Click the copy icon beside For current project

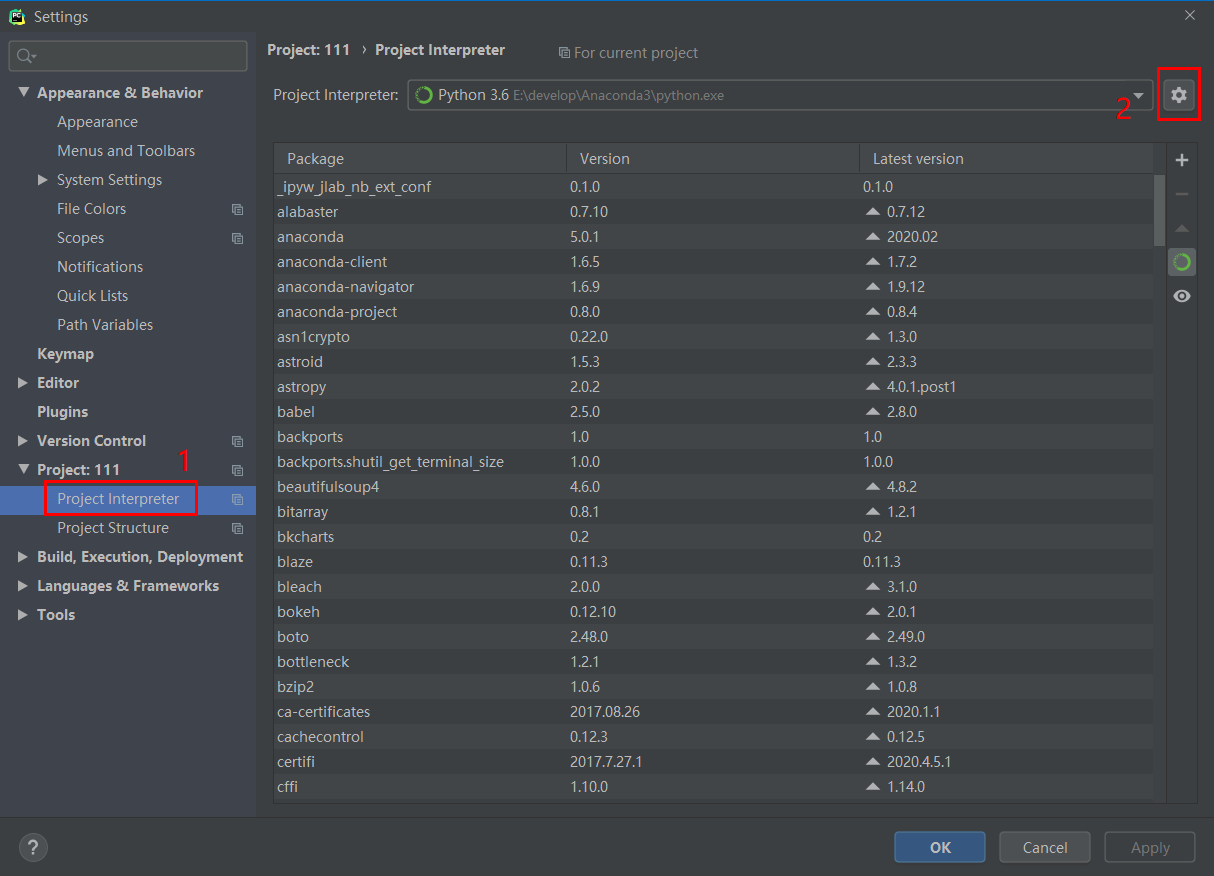[564, 53]
